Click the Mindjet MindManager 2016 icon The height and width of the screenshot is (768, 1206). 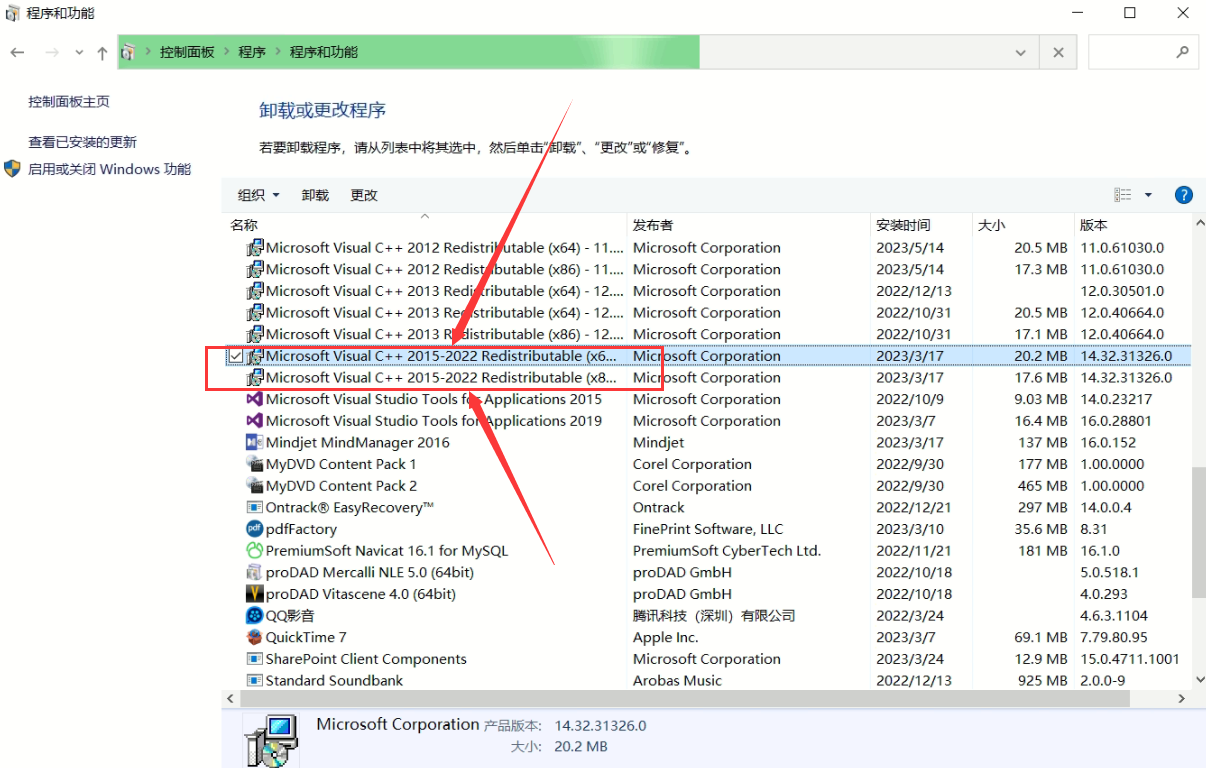255,442
